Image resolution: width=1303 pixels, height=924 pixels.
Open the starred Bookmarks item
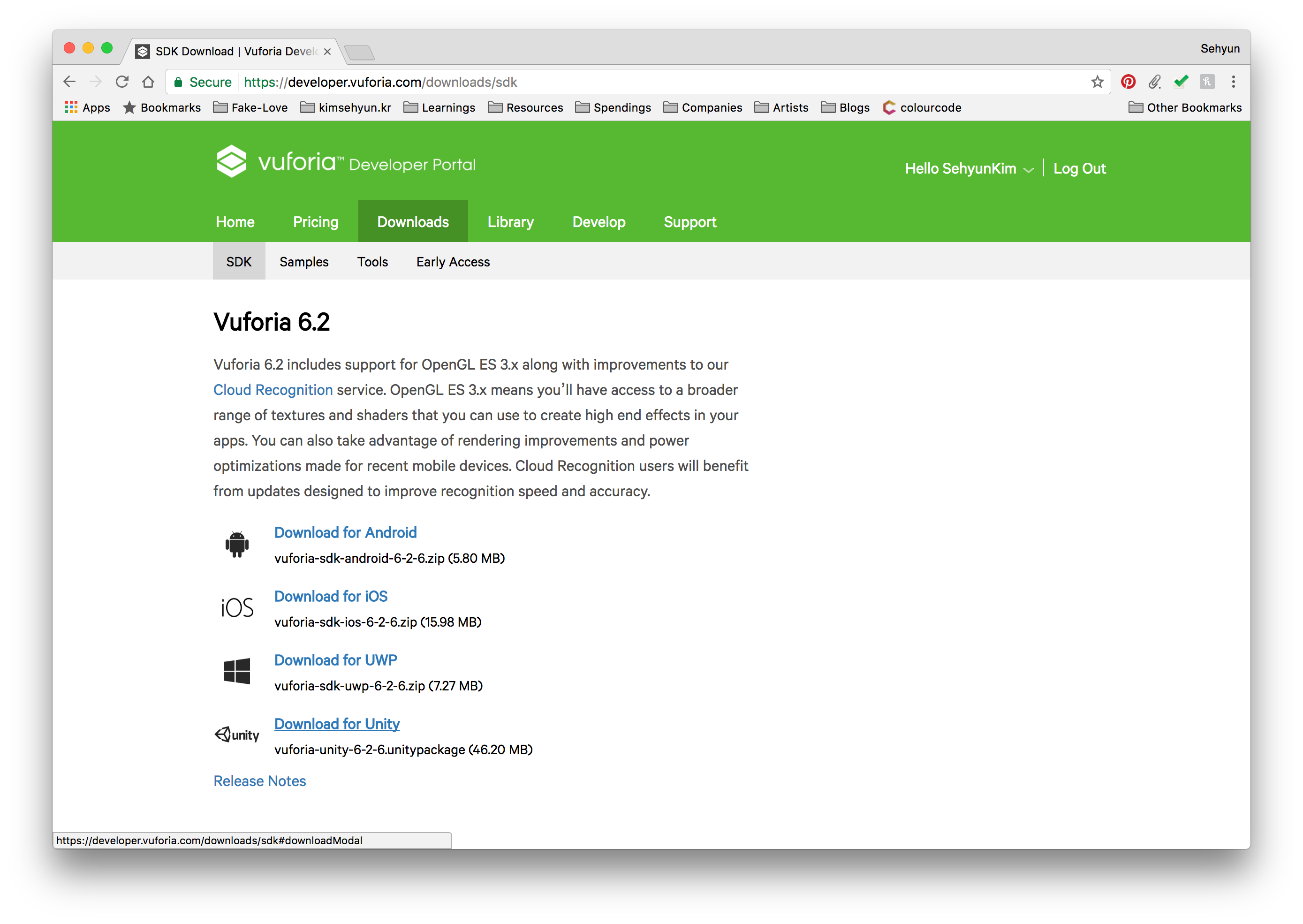pyautogui.click(x=162, y=107)
